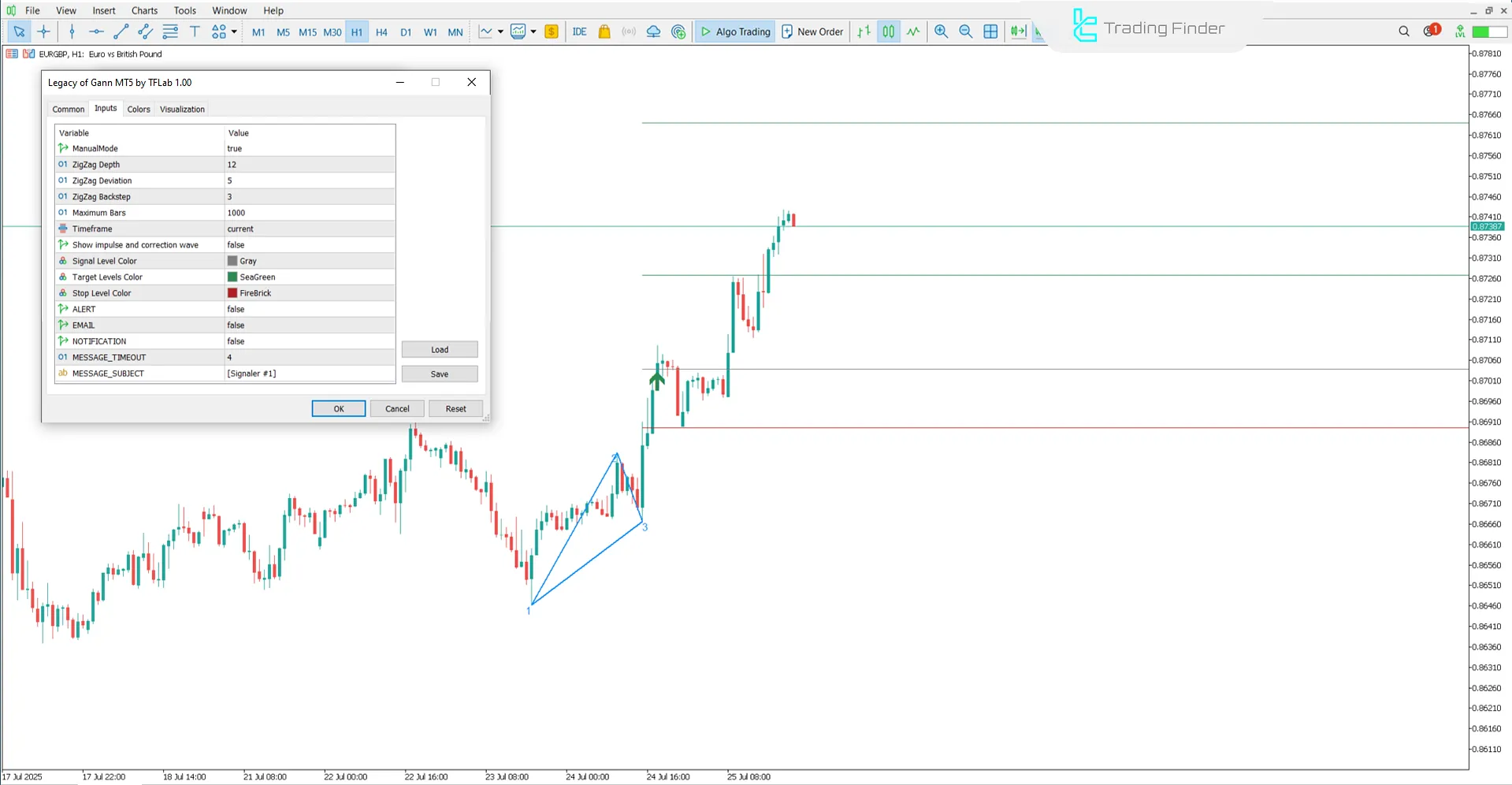Screen dimensions: 1512x785
Task: Switch to the Colors tab
Action: click(139, 109)
